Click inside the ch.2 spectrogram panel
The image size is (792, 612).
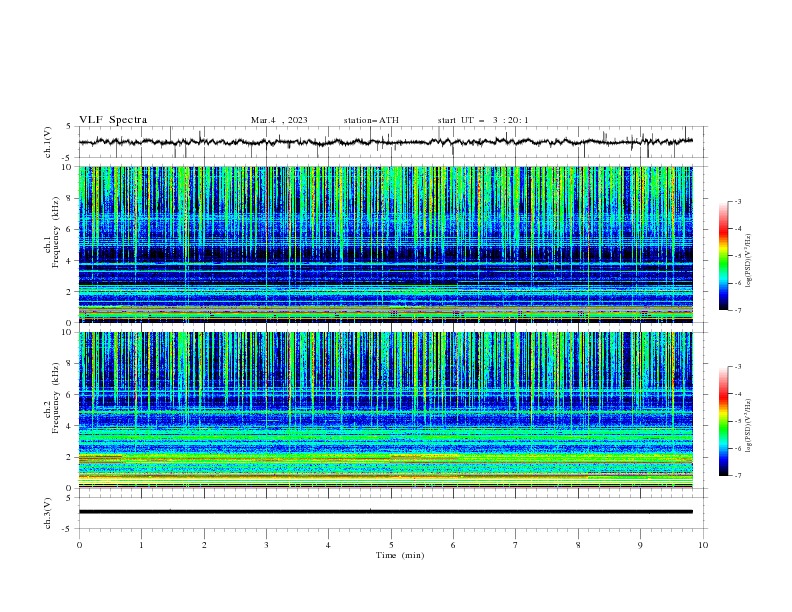click(386, 410)
